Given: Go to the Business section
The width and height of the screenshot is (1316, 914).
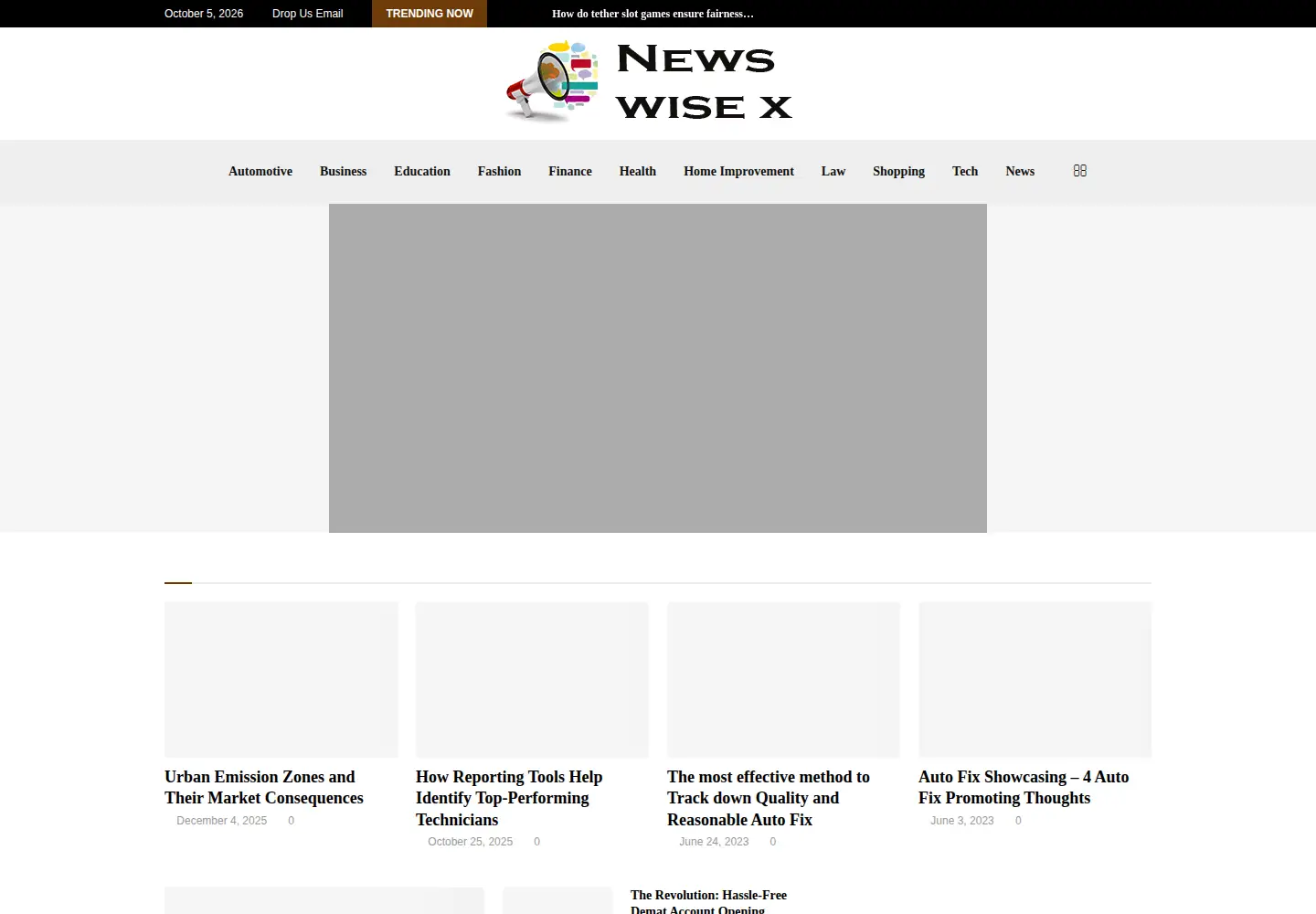Looking at the screenshot, I should click(343, 171).
